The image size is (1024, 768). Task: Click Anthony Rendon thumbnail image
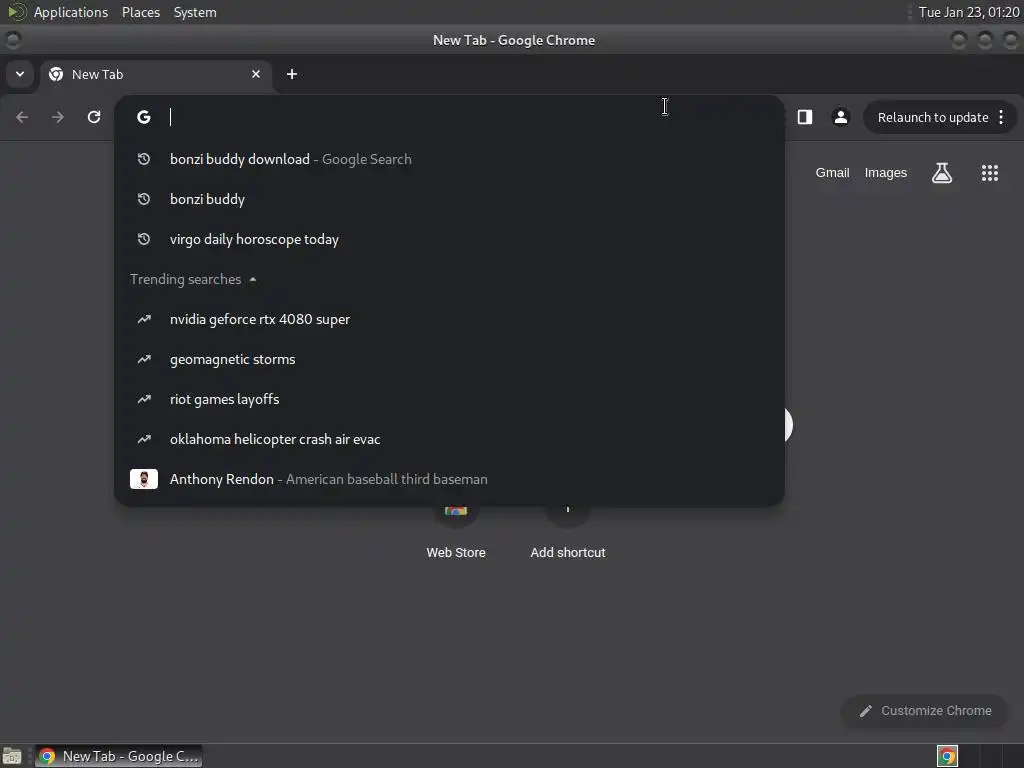[144, 479]
